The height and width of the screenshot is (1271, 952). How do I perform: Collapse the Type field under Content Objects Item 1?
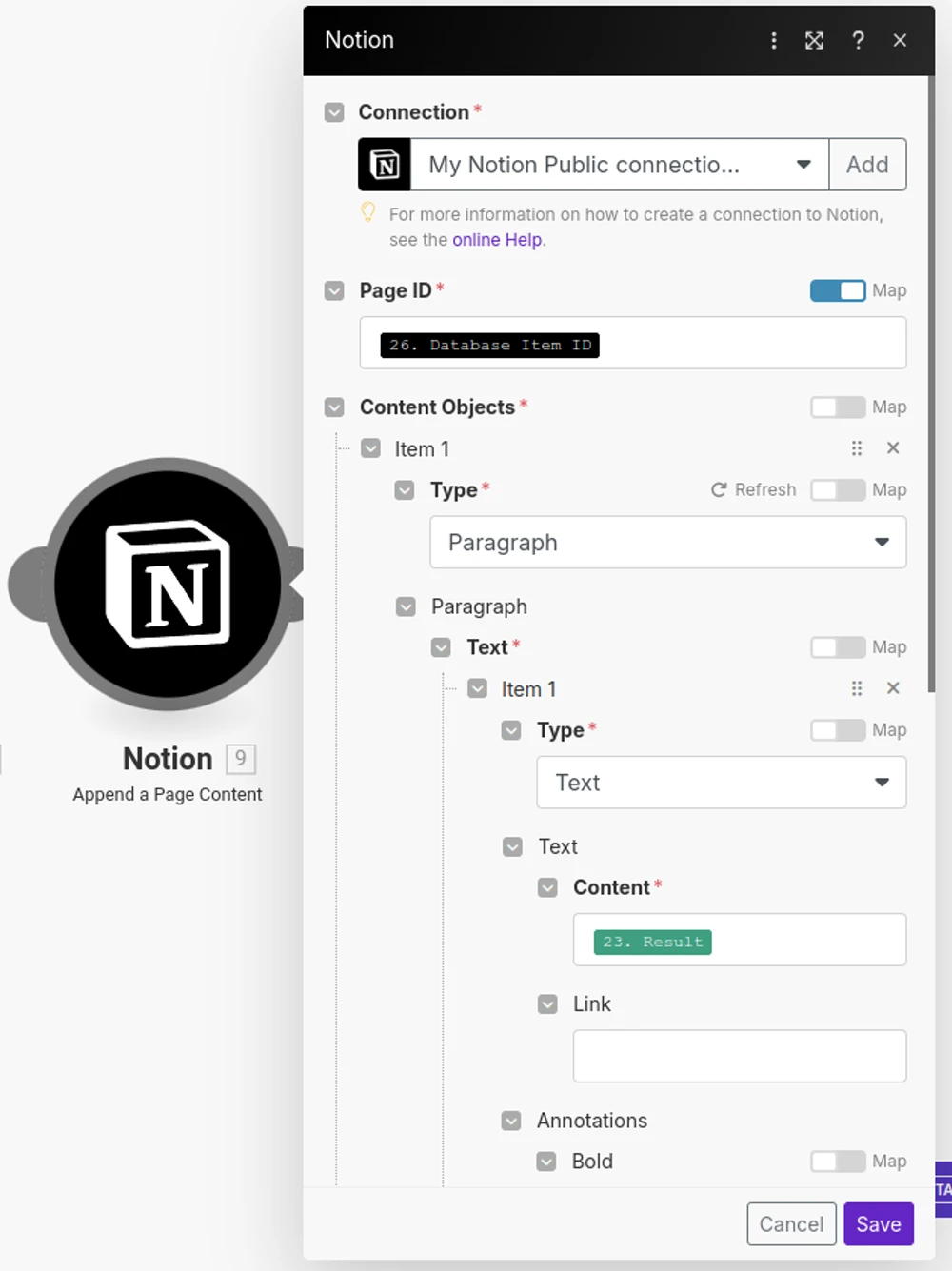click(x=405, y=490)
